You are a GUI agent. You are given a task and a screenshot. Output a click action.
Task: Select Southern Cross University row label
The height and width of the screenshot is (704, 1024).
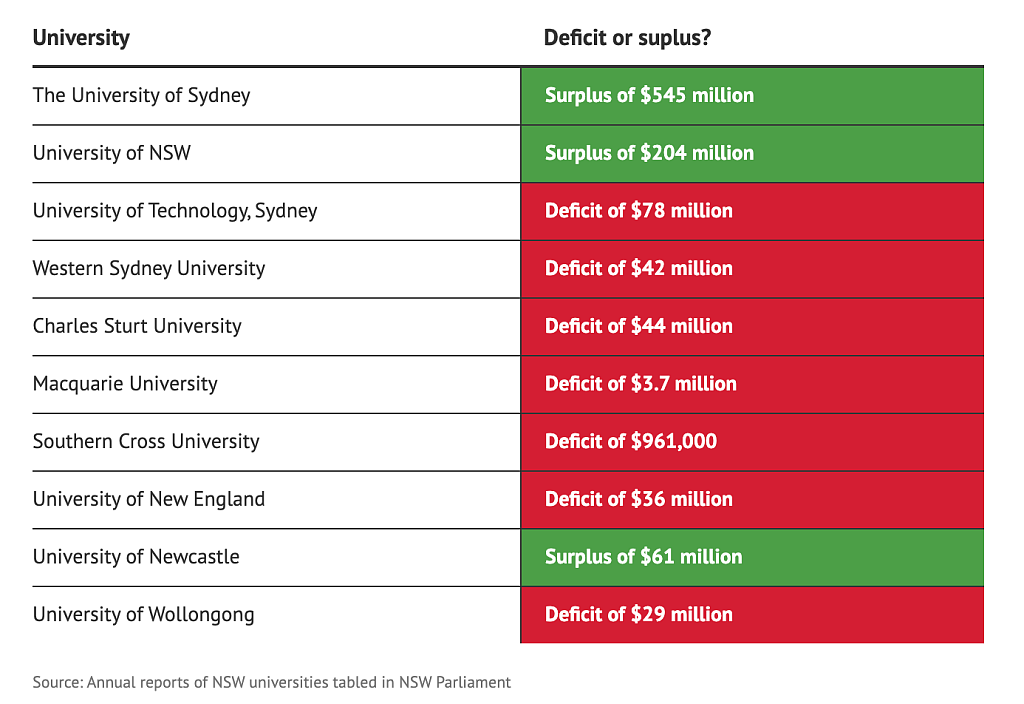[146, 441]
